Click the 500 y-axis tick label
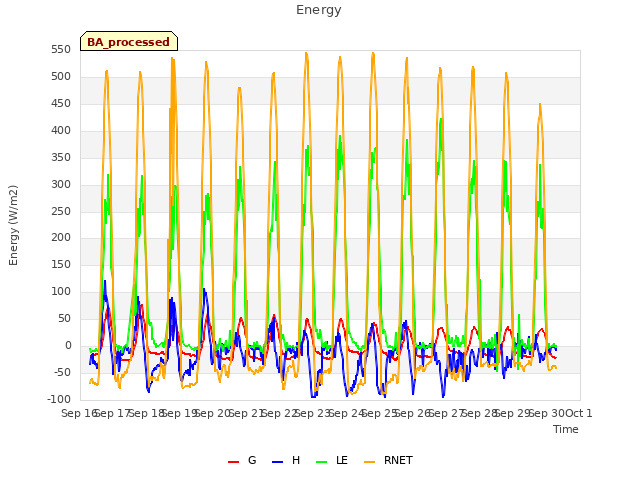 point(61,77)
